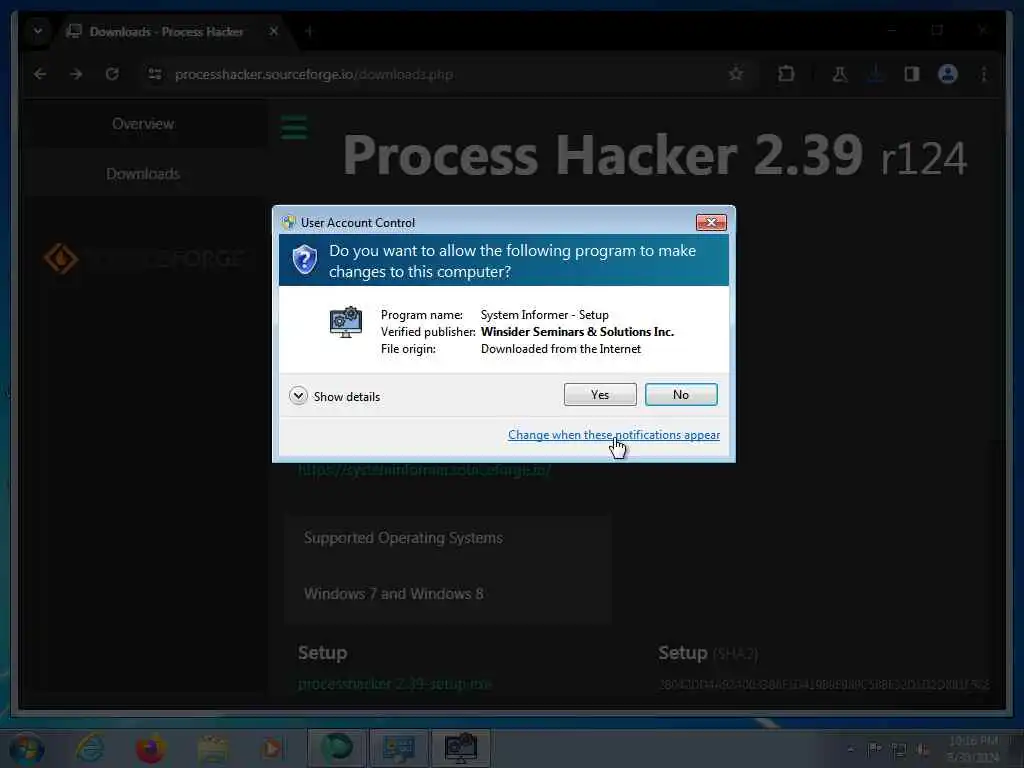Close the User Account Control dialog
Screen dimensions: 1024x768
pos(711,223)
